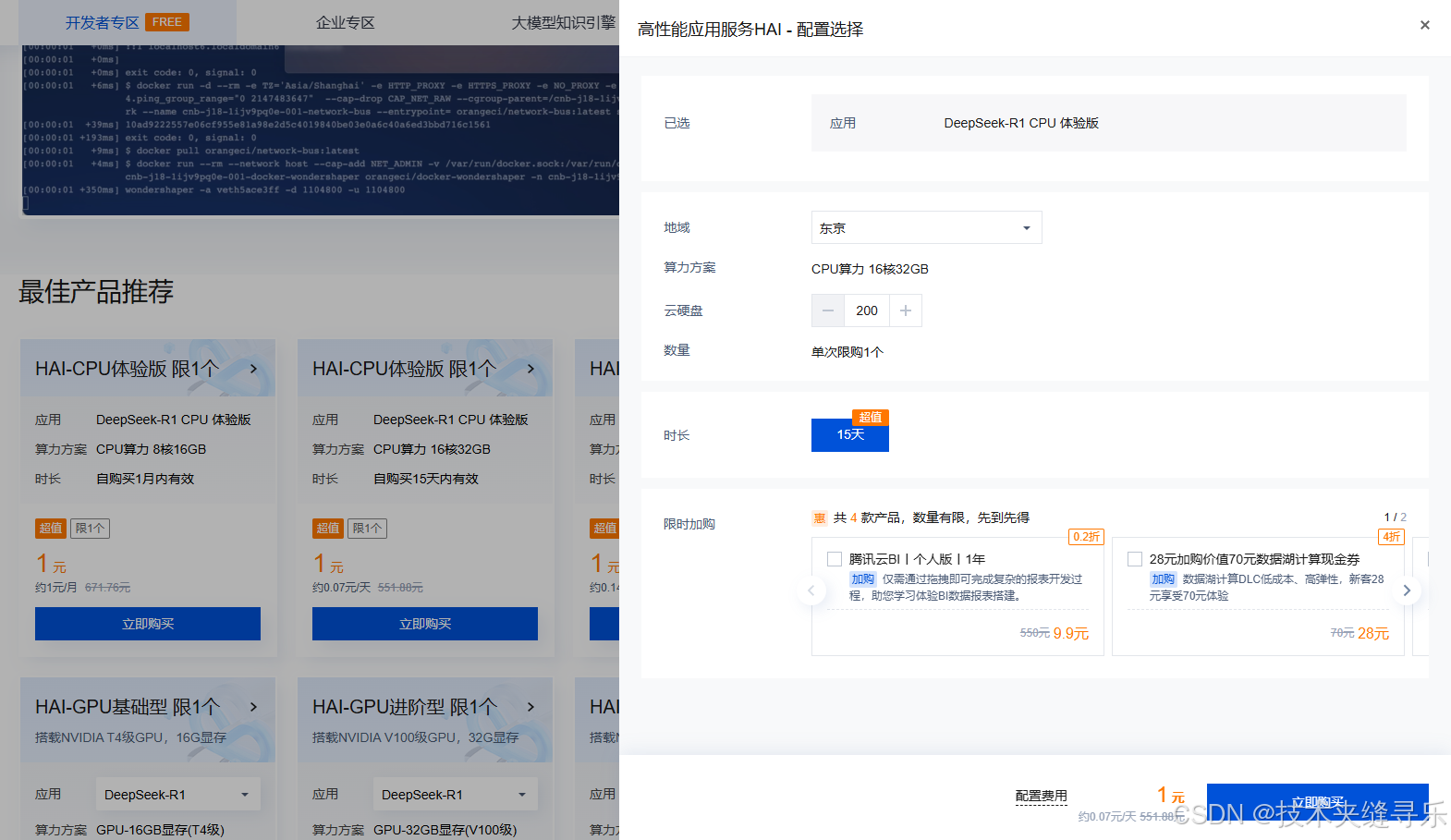1451x840 pixels.
Task: Click the 9.9元 price of 腾讯云BI
Action: 1071,634
